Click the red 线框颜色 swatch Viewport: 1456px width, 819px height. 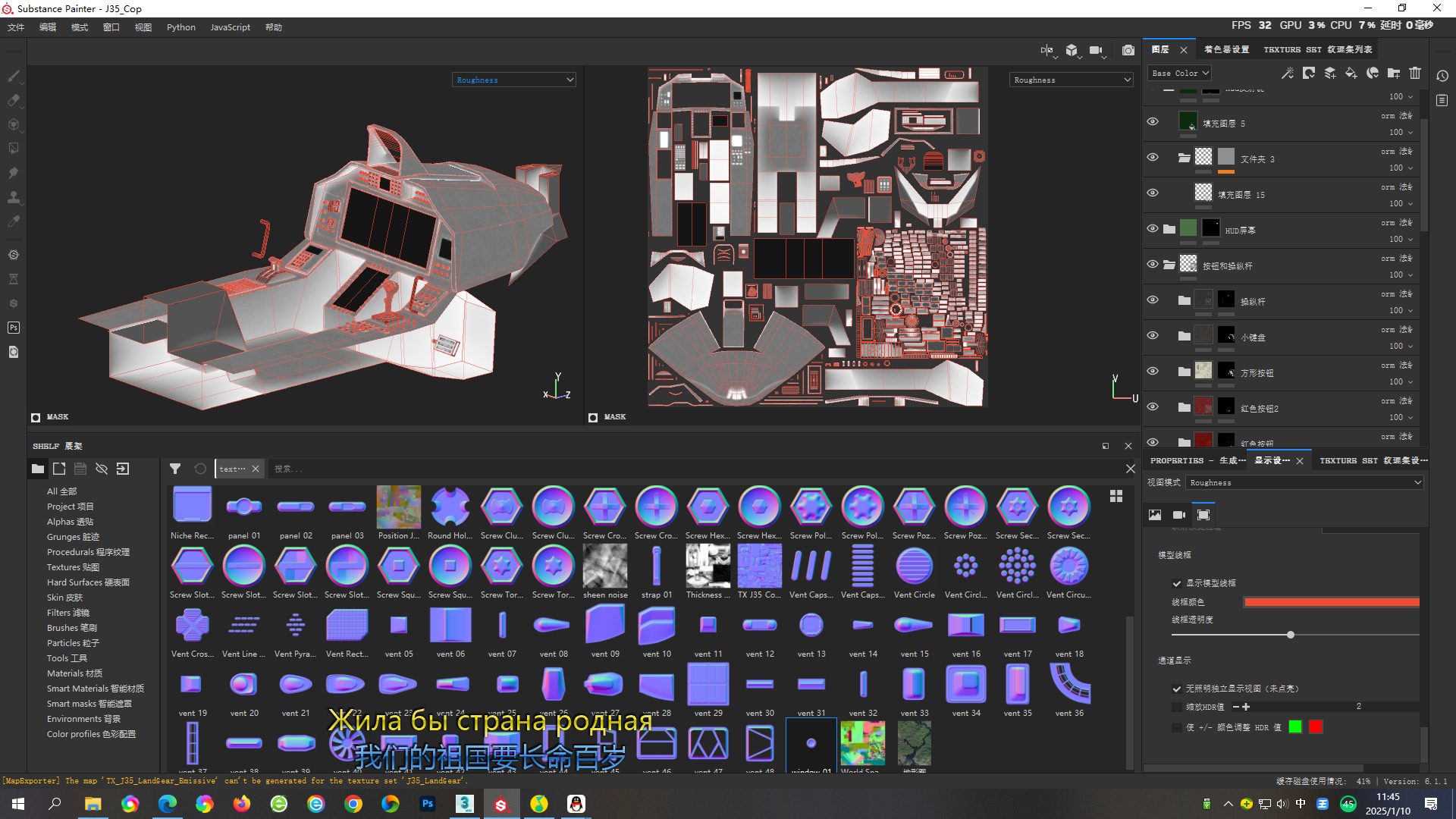click(x=1331, y=602)
